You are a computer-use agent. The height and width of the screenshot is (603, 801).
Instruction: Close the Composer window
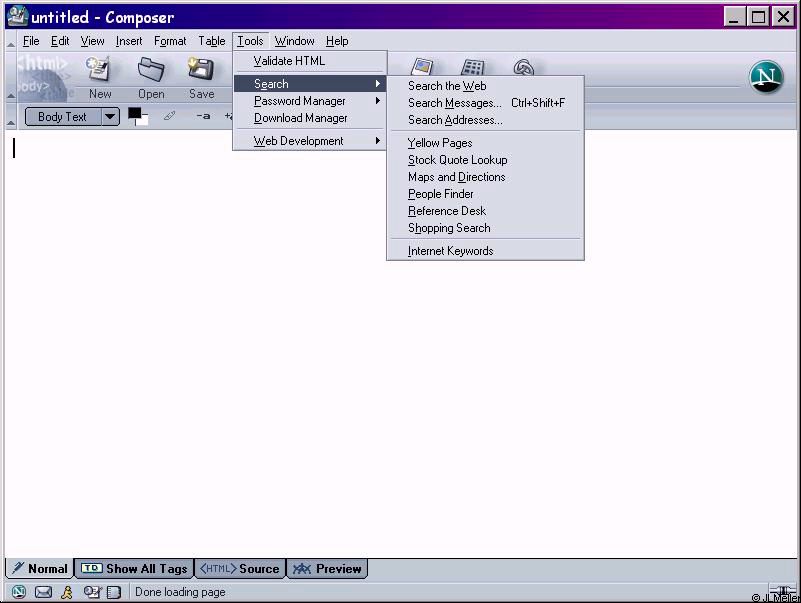pos(783,17)
